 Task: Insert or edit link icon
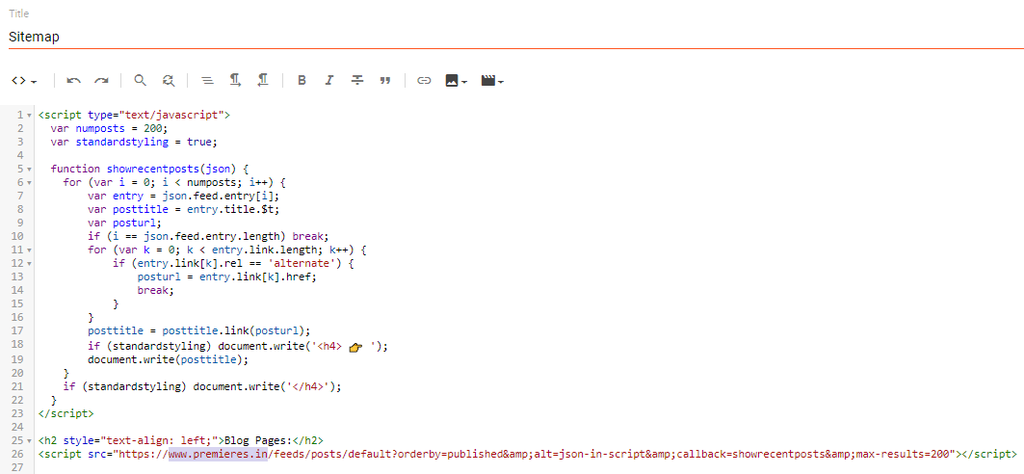coord(424,81)
